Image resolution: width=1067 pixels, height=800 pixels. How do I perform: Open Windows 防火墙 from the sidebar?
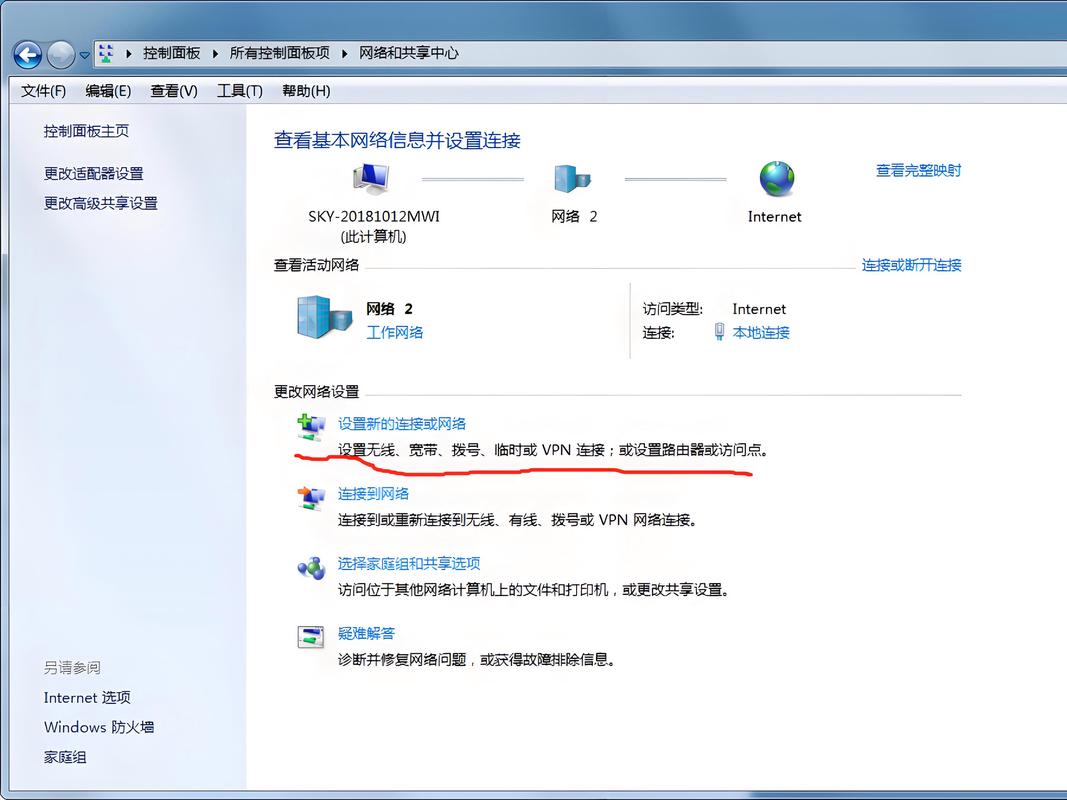click(99, 727)
